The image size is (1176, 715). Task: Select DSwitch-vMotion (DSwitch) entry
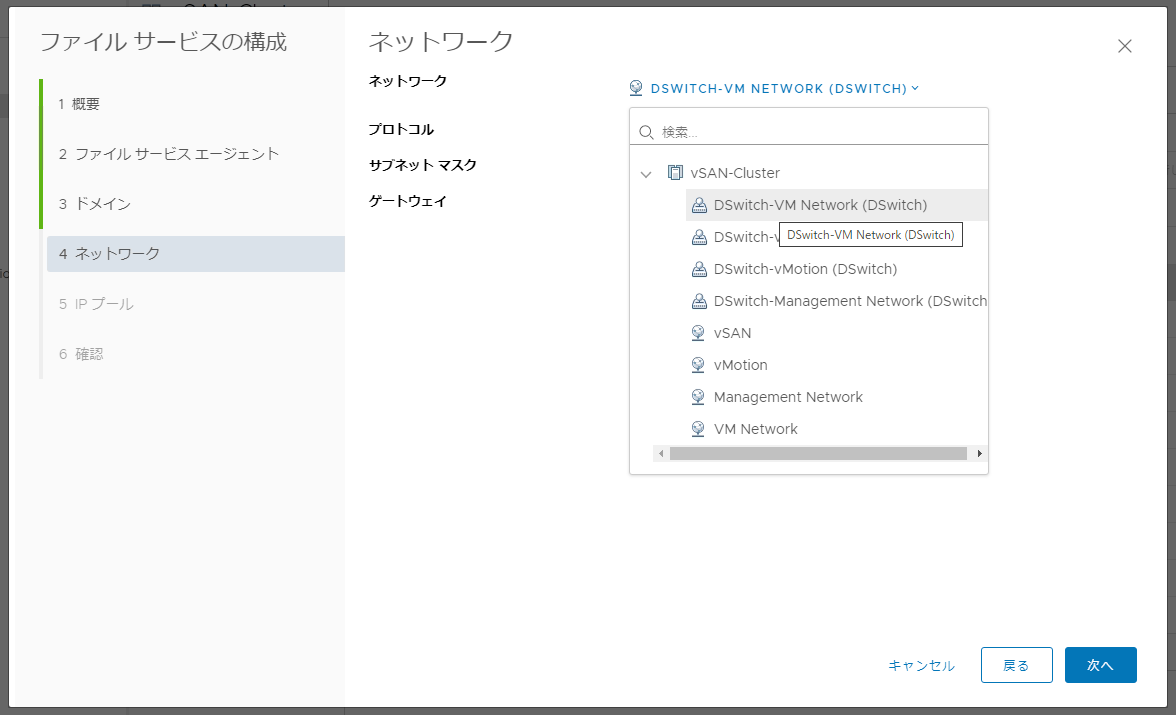tap(806, 269)
